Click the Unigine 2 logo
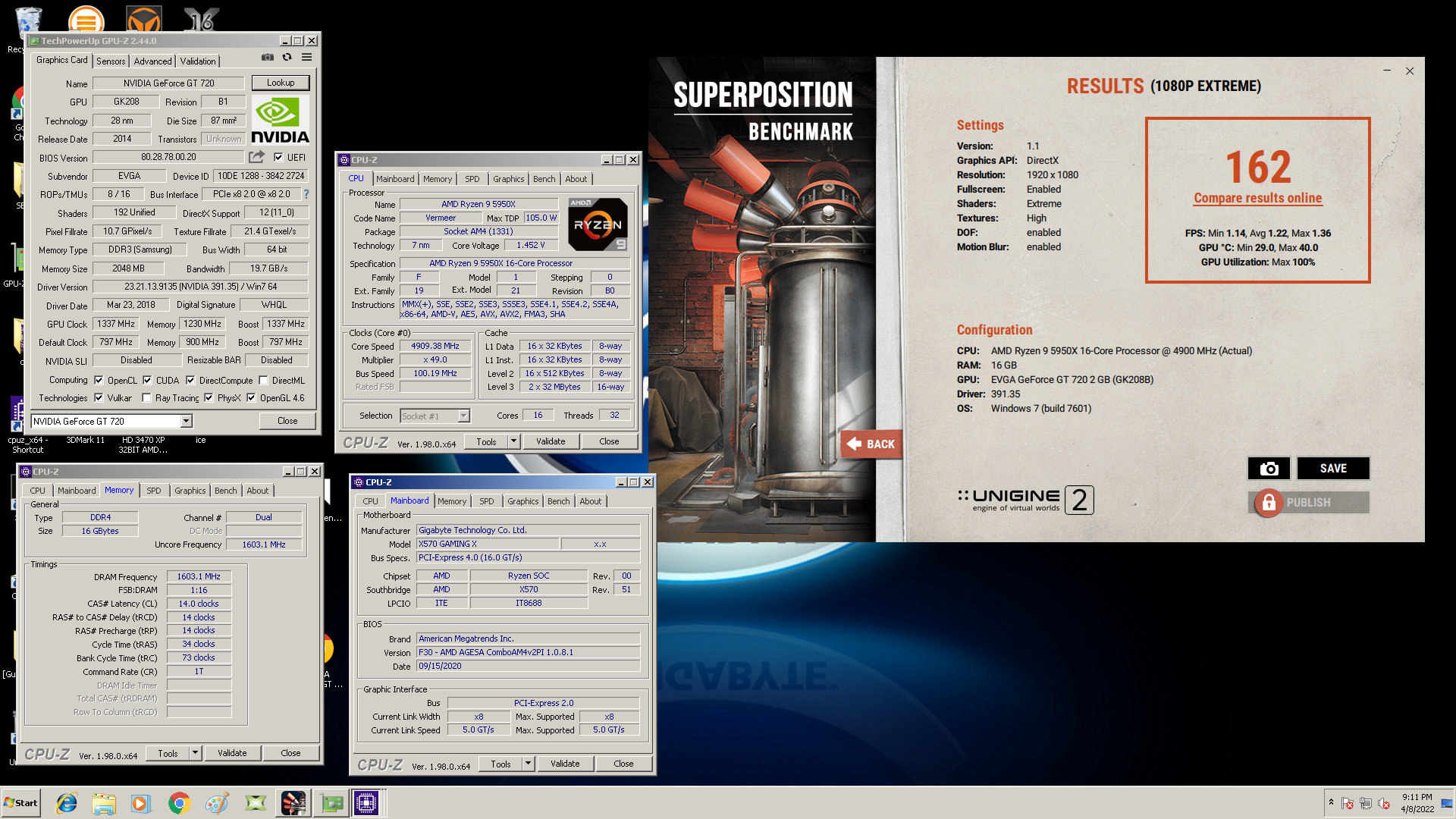 [x=1025, y=500]
